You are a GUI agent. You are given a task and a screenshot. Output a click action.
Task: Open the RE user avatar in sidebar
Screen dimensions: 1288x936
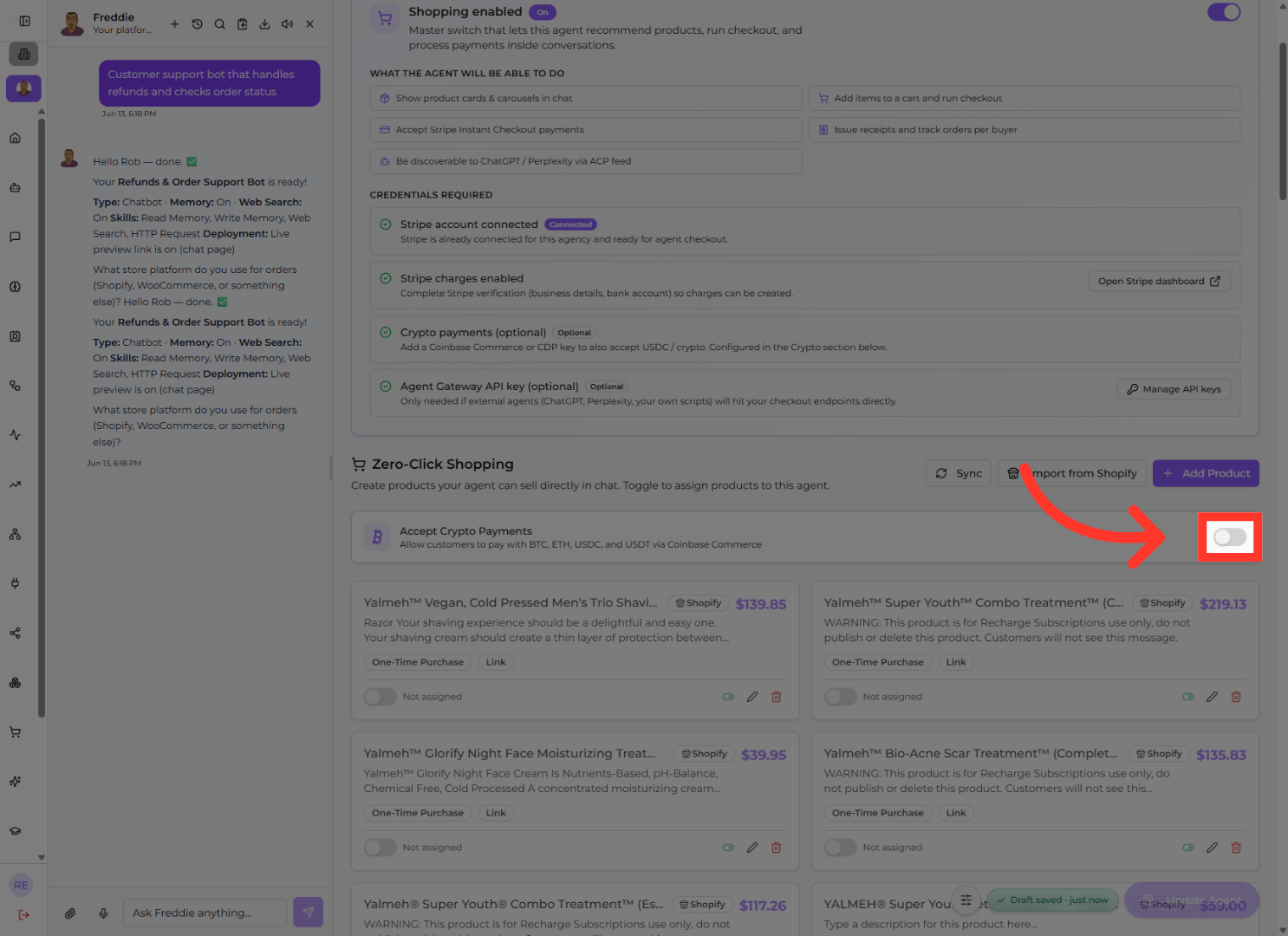[21, 885]
